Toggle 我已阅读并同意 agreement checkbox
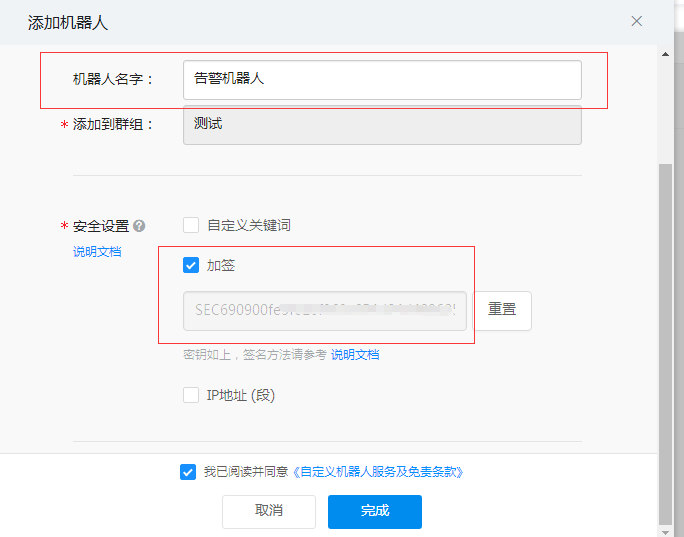This screenshot has width=684, height=537. [188, 472]
